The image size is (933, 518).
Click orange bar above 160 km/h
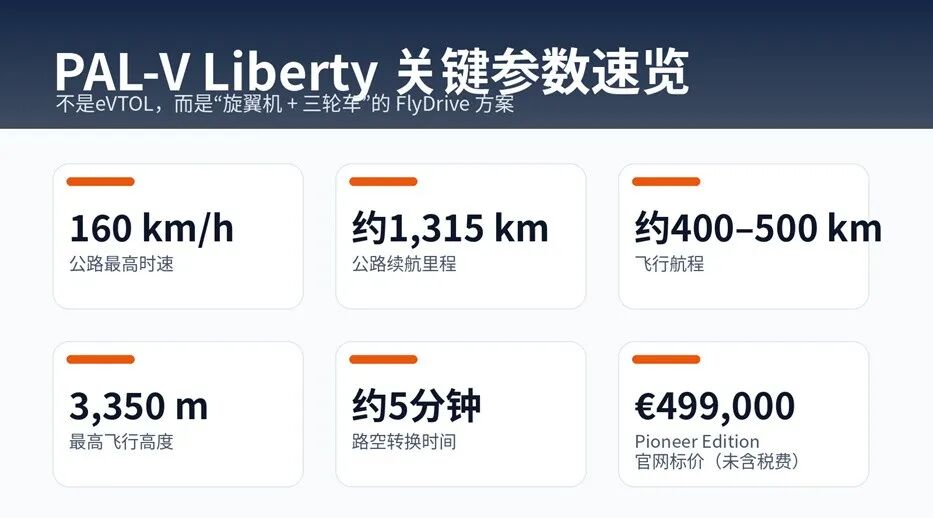100,182
